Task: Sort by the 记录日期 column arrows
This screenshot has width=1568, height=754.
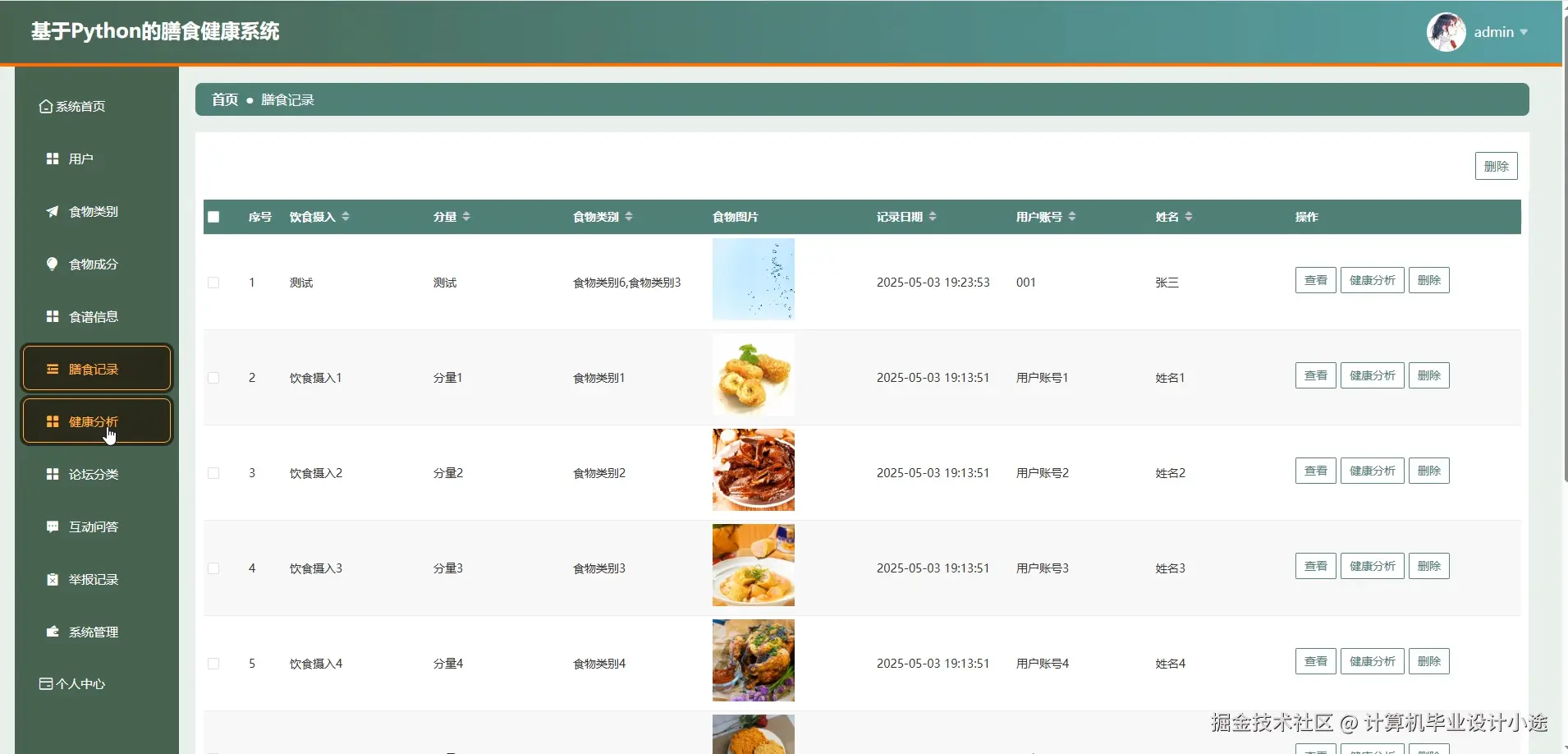Action: click(933, 216)
